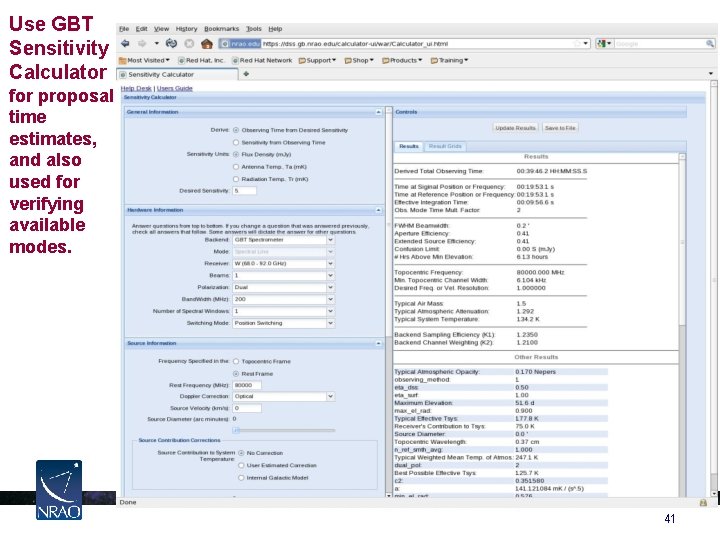This screenshot has height=540, width=720.
Task: Select the Sensitivity Calculator browser tab
Action: 177,74
